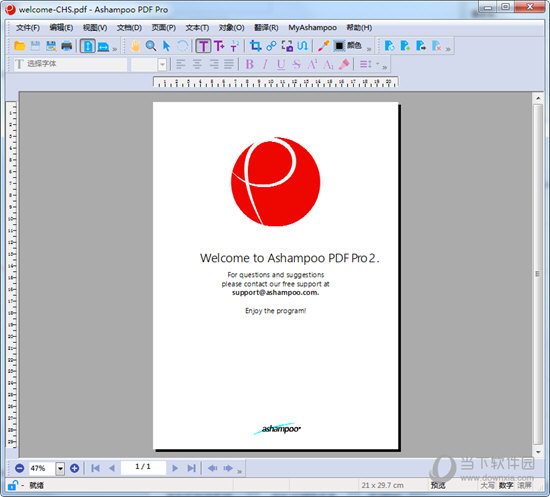Open the font size dropdown
Viewport: 550px width, 497px height.
click(x=162, y=65)
